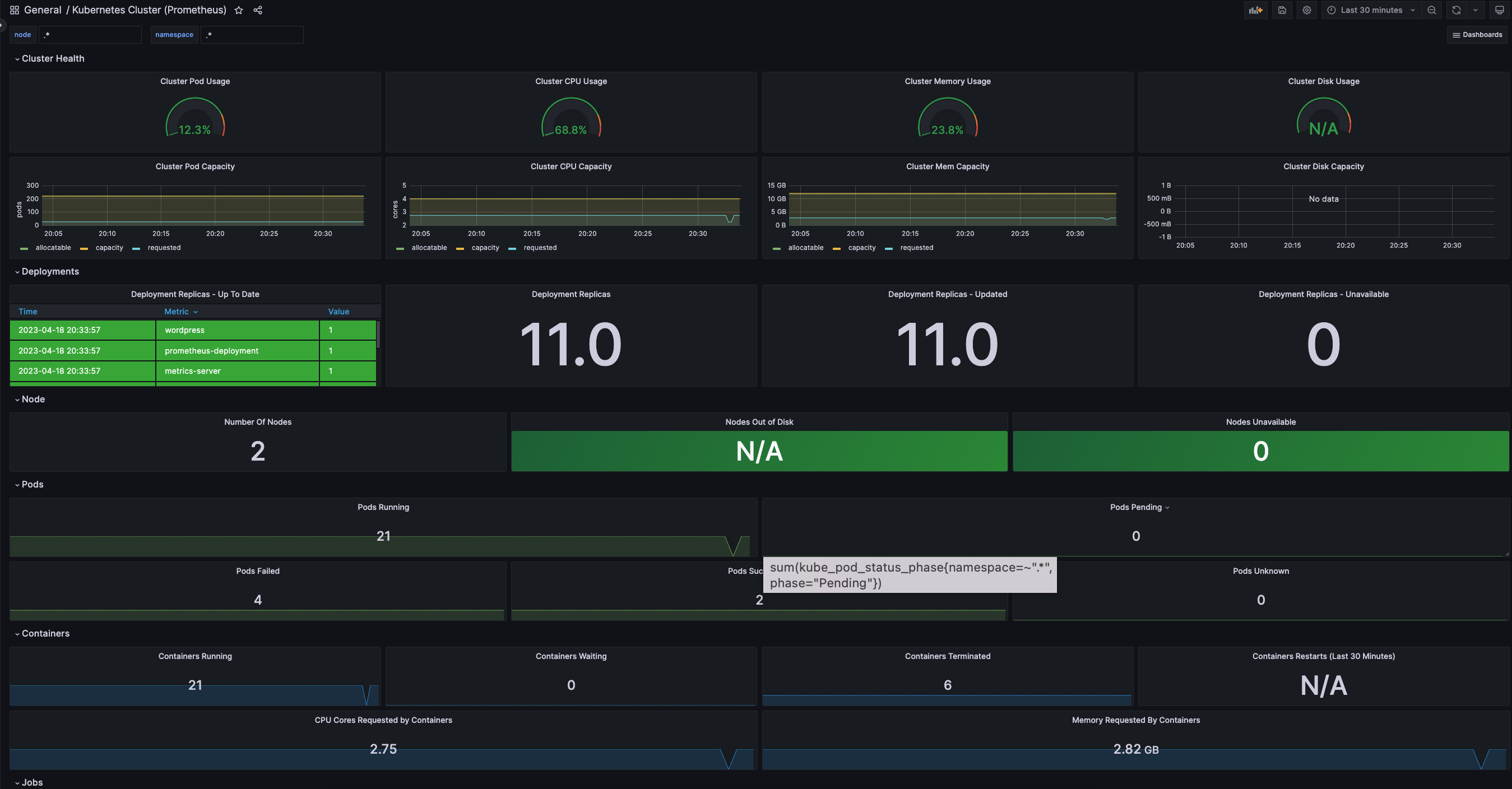Toggle the capacity series in Cluster CPU Capacity
The height and width of the screenshot is (789, 1512).
pos(485,248)
